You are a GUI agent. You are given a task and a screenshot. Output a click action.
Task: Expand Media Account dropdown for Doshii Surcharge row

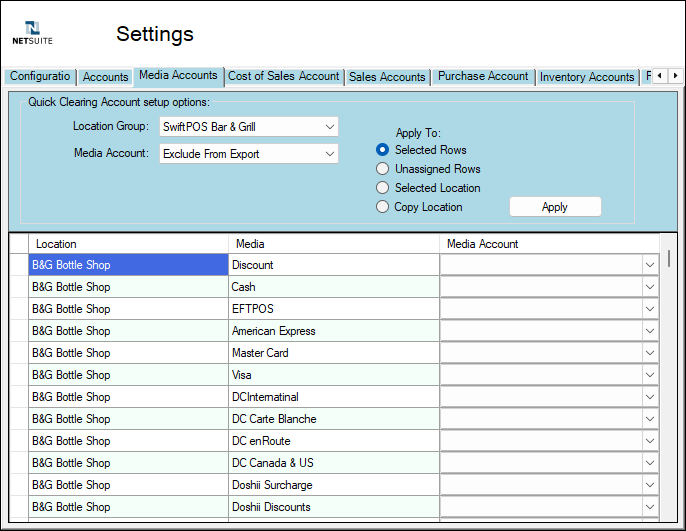pyautogui.click(x=650, y=485)
